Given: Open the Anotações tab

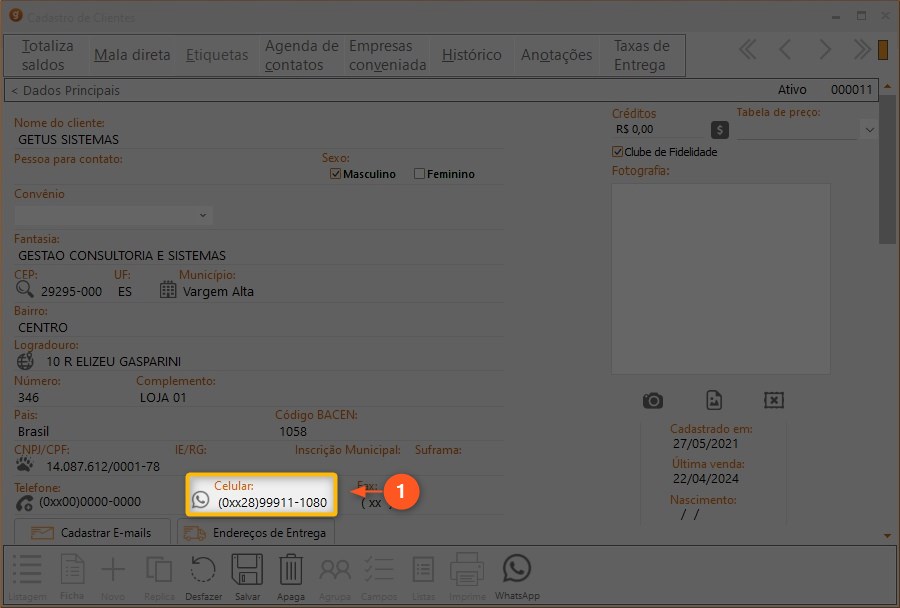Looking at the screenshot, I should [x=556, y=55].
